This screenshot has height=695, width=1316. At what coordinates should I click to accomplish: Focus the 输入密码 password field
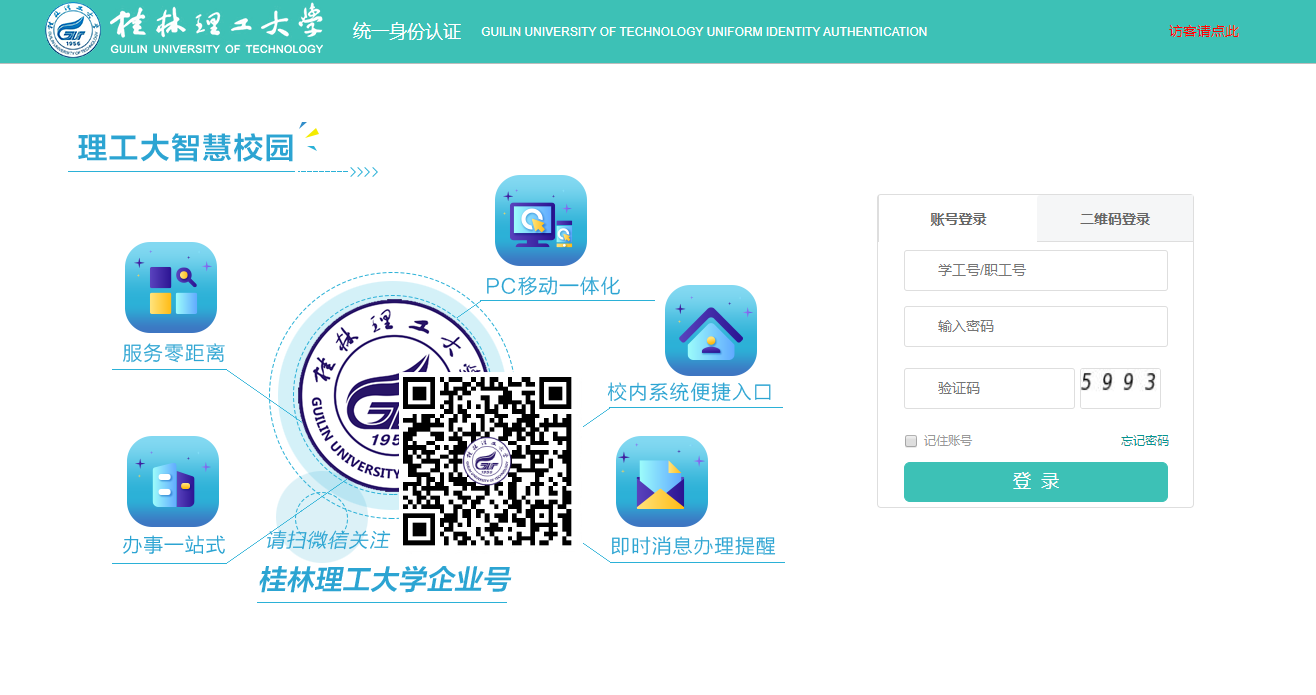(x=1036, y=326)
